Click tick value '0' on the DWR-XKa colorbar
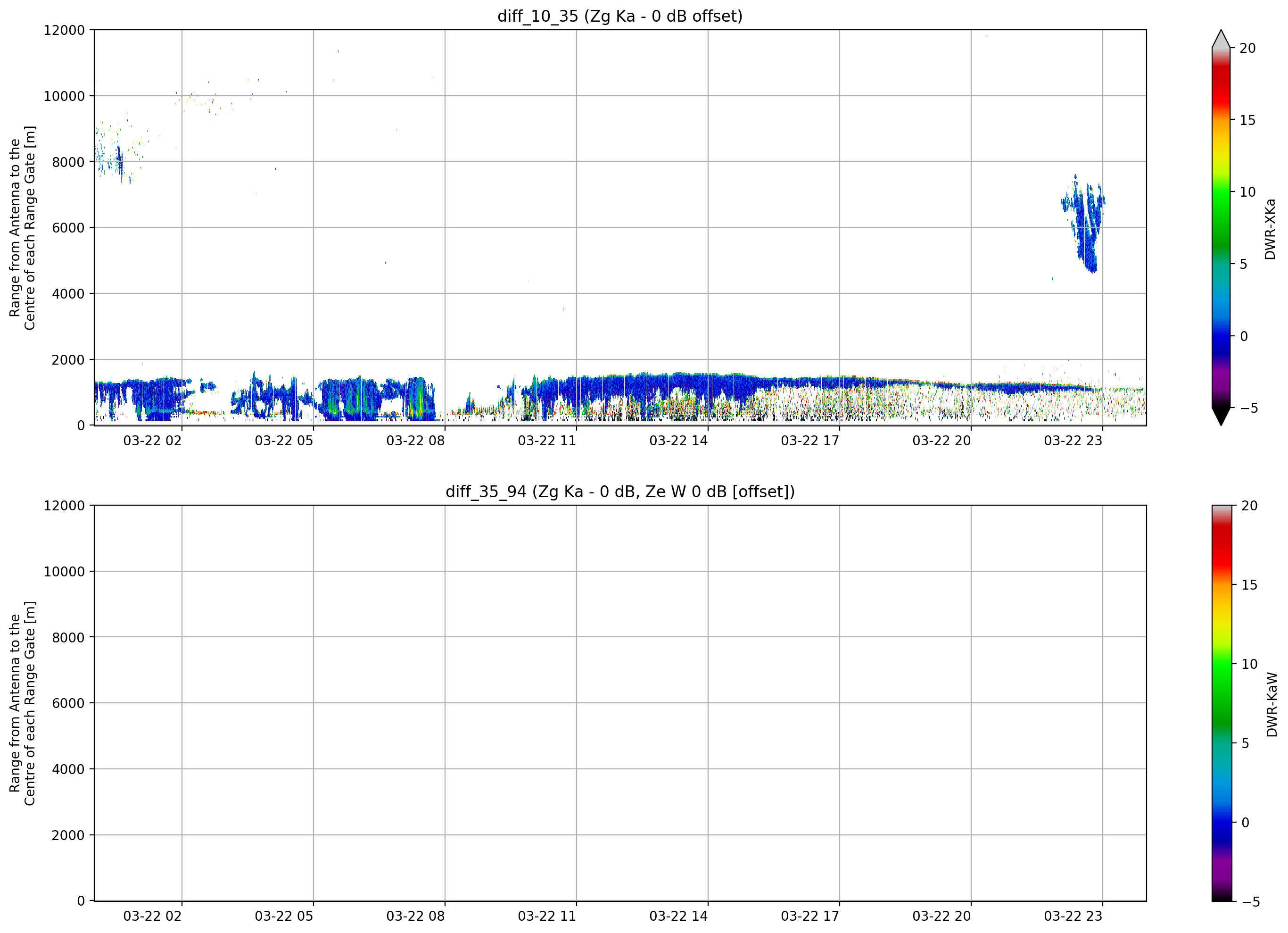The image size is (1288, 933). [1244, 336]
